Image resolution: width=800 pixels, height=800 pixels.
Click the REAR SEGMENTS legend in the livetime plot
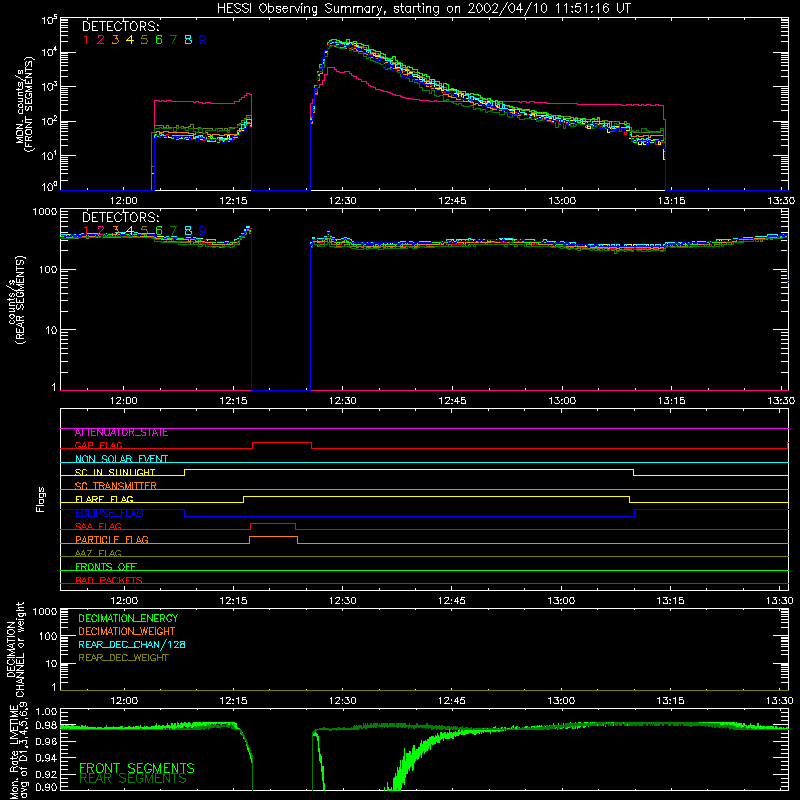pyautogui.click(x=133, y=779)
